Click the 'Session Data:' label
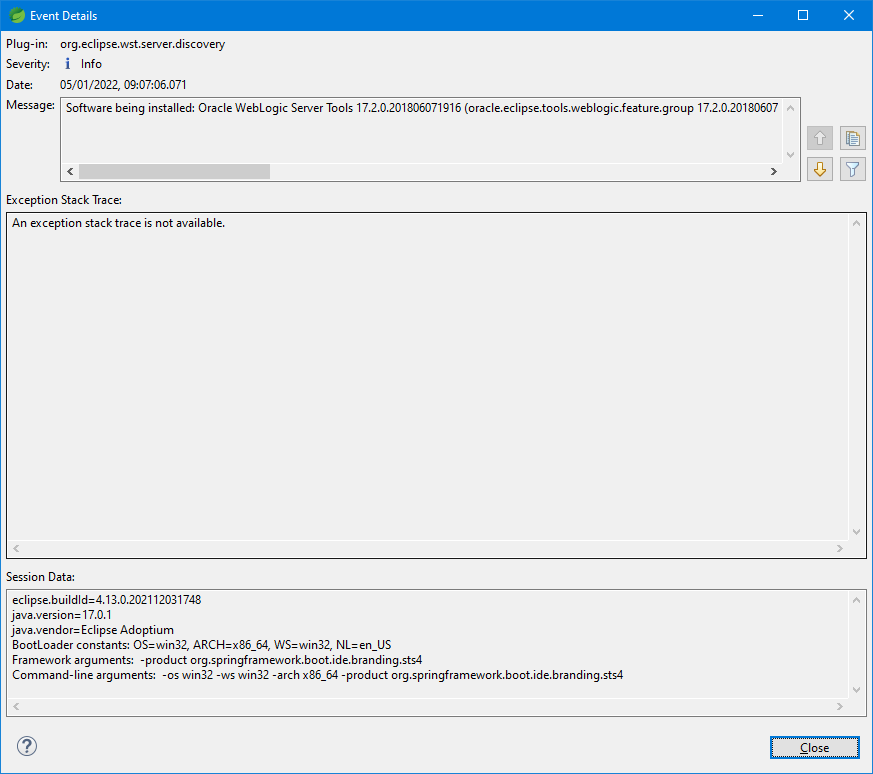This screenshot has width=873, height=774. click(40, 577)
